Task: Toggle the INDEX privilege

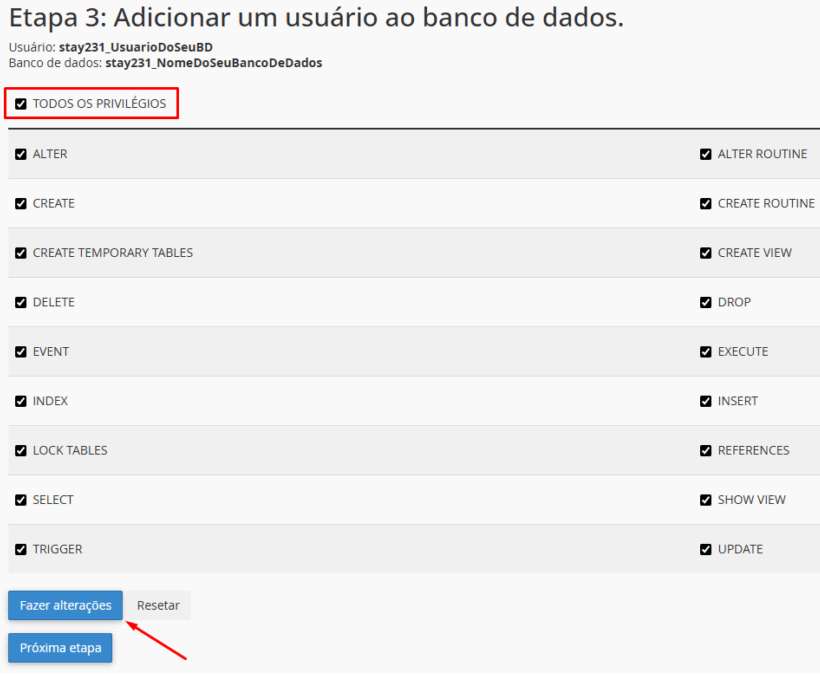Action: click(x=21, y=401)
